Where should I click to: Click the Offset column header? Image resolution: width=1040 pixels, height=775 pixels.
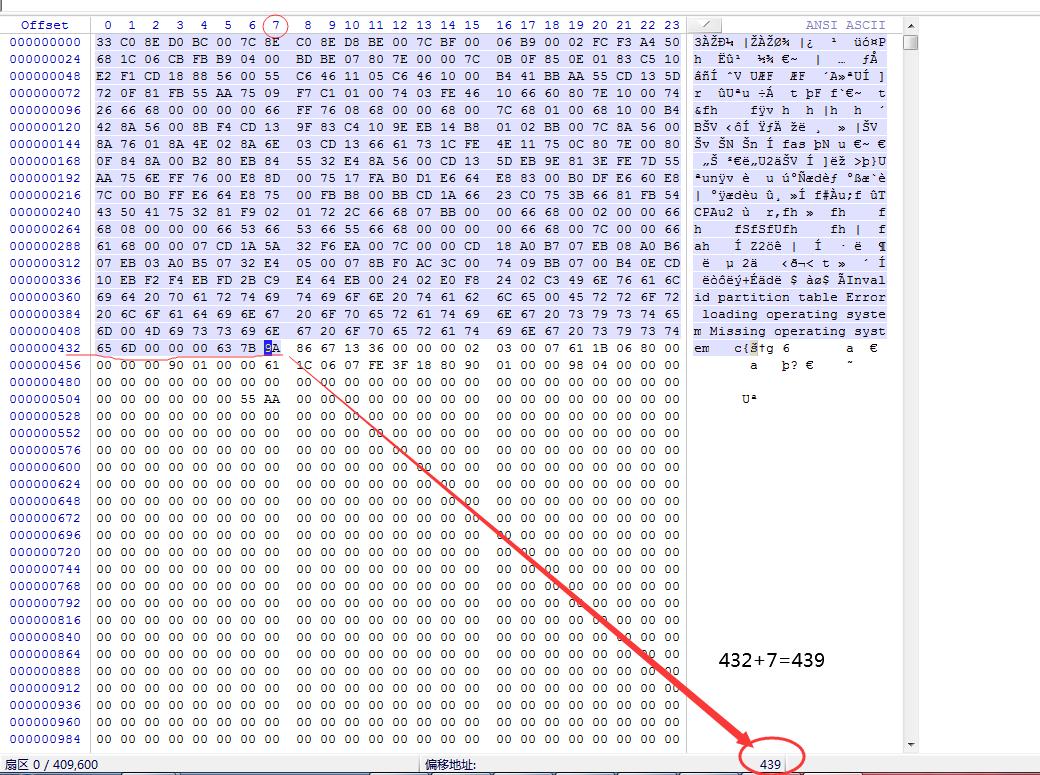point(44,25)
